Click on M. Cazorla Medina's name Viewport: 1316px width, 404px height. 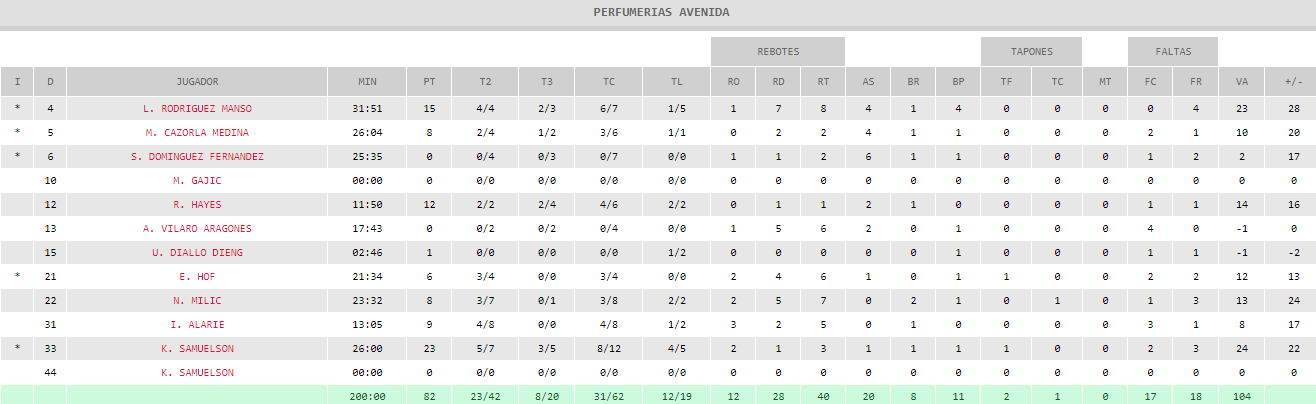(197, 132)
